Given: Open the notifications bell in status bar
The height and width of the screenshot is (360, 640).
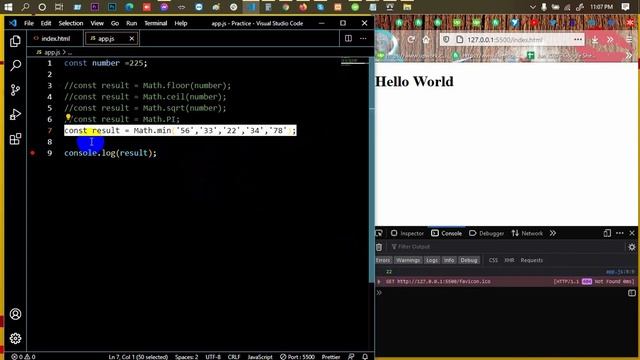Looking at the screenshot, I should [365, 356].
